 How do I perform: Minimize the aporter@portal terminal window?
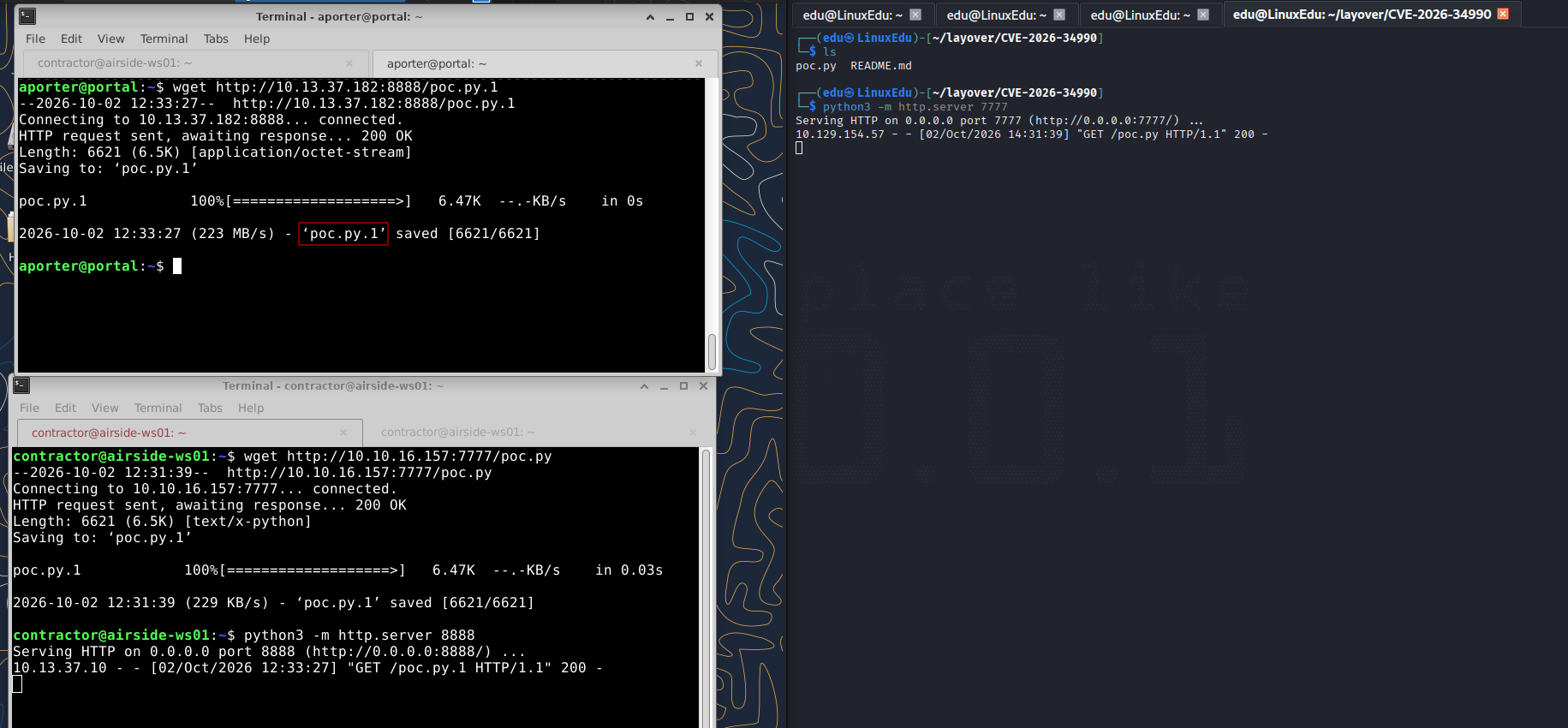click(670, 16)
